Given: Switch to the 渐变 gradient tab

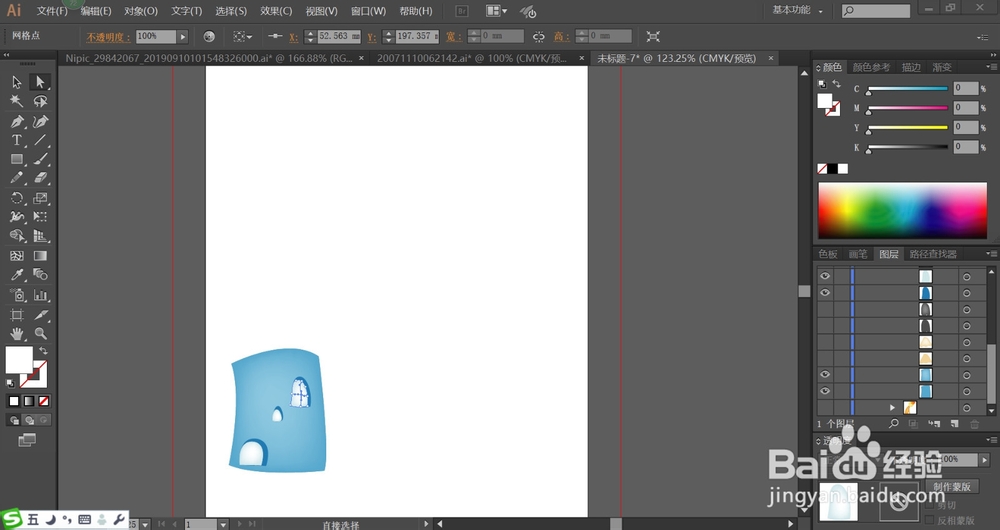Looking at the screenshot, I should [942, 67].
